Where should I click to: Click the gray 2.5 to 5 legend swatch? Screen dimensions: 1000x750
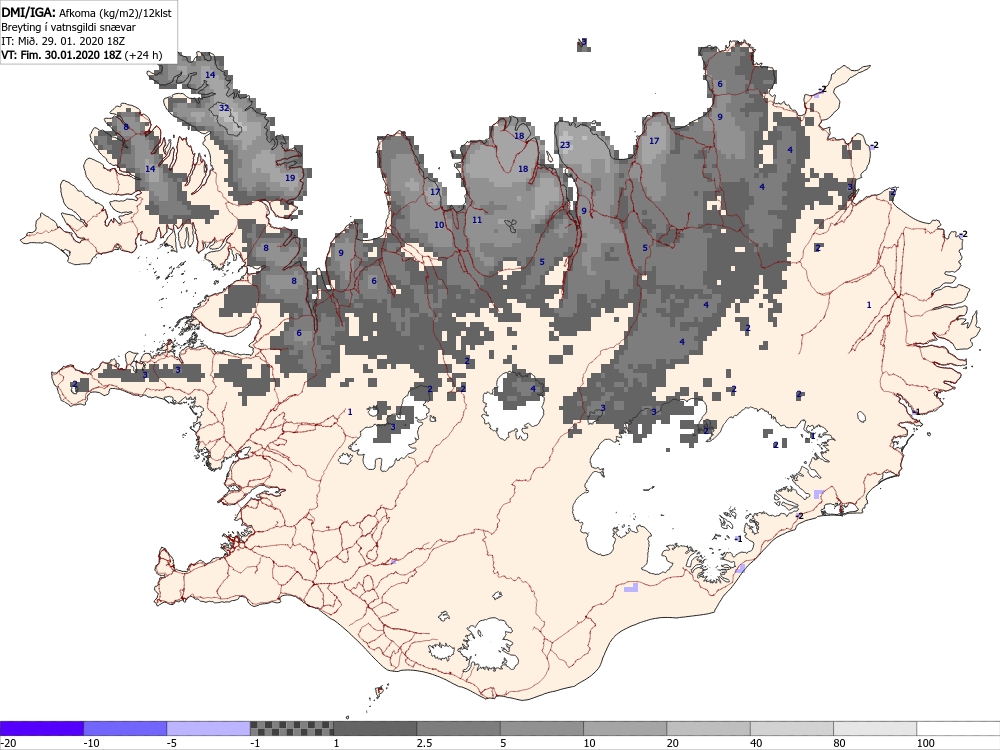[x=459, y=729]
